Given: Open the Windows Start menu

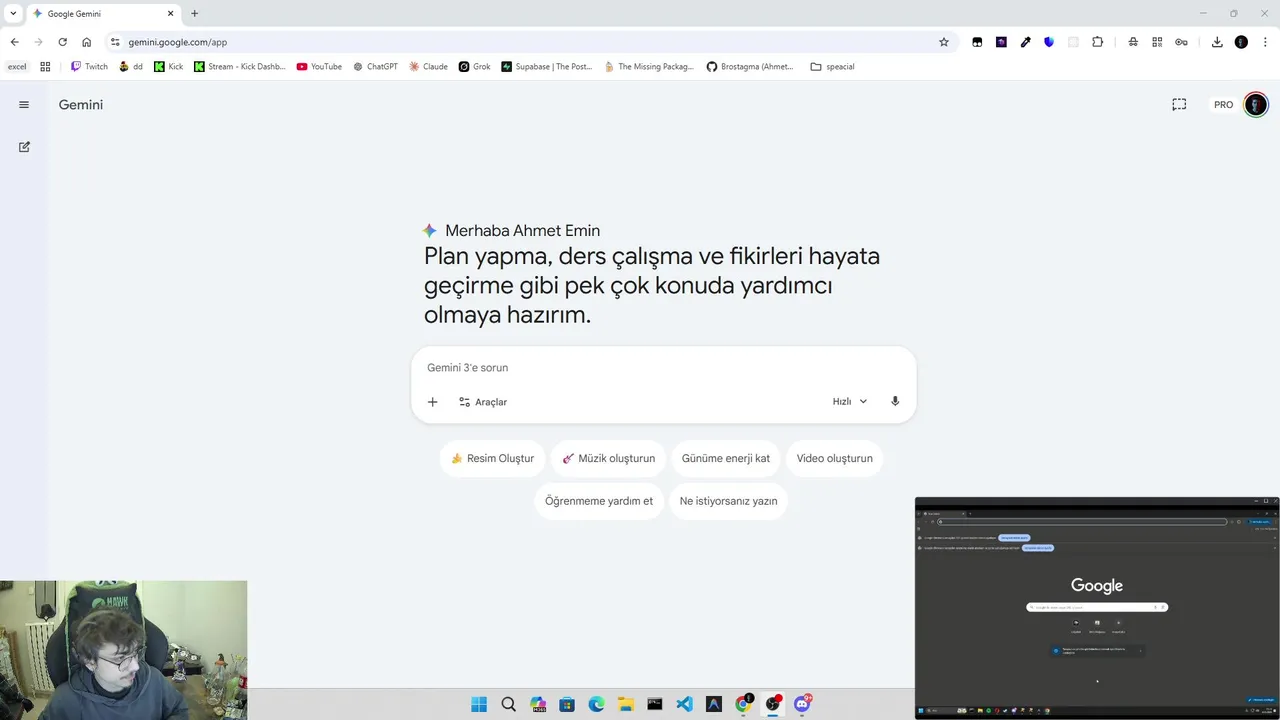Looking at the screenshot, I should [x=479, y=704].
